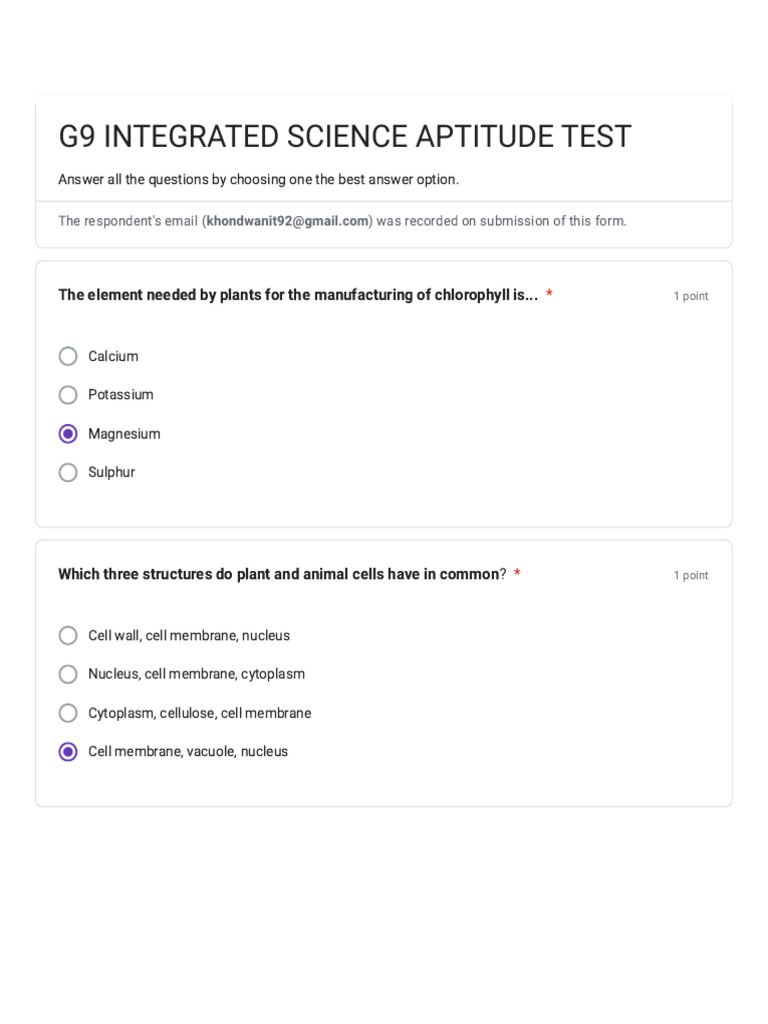
Task: Click the red required asterisk on cells question
Action: pyautogui.click(x=517, y=573)
